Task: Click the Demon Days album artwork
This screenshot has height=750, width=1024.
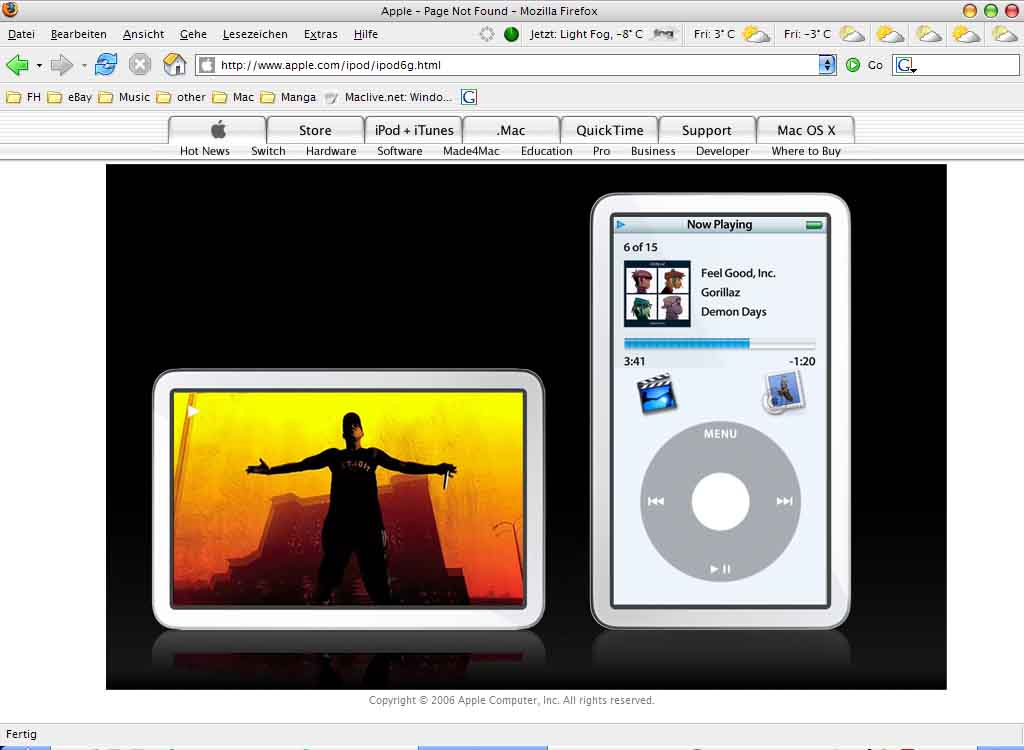Action: 657,293
